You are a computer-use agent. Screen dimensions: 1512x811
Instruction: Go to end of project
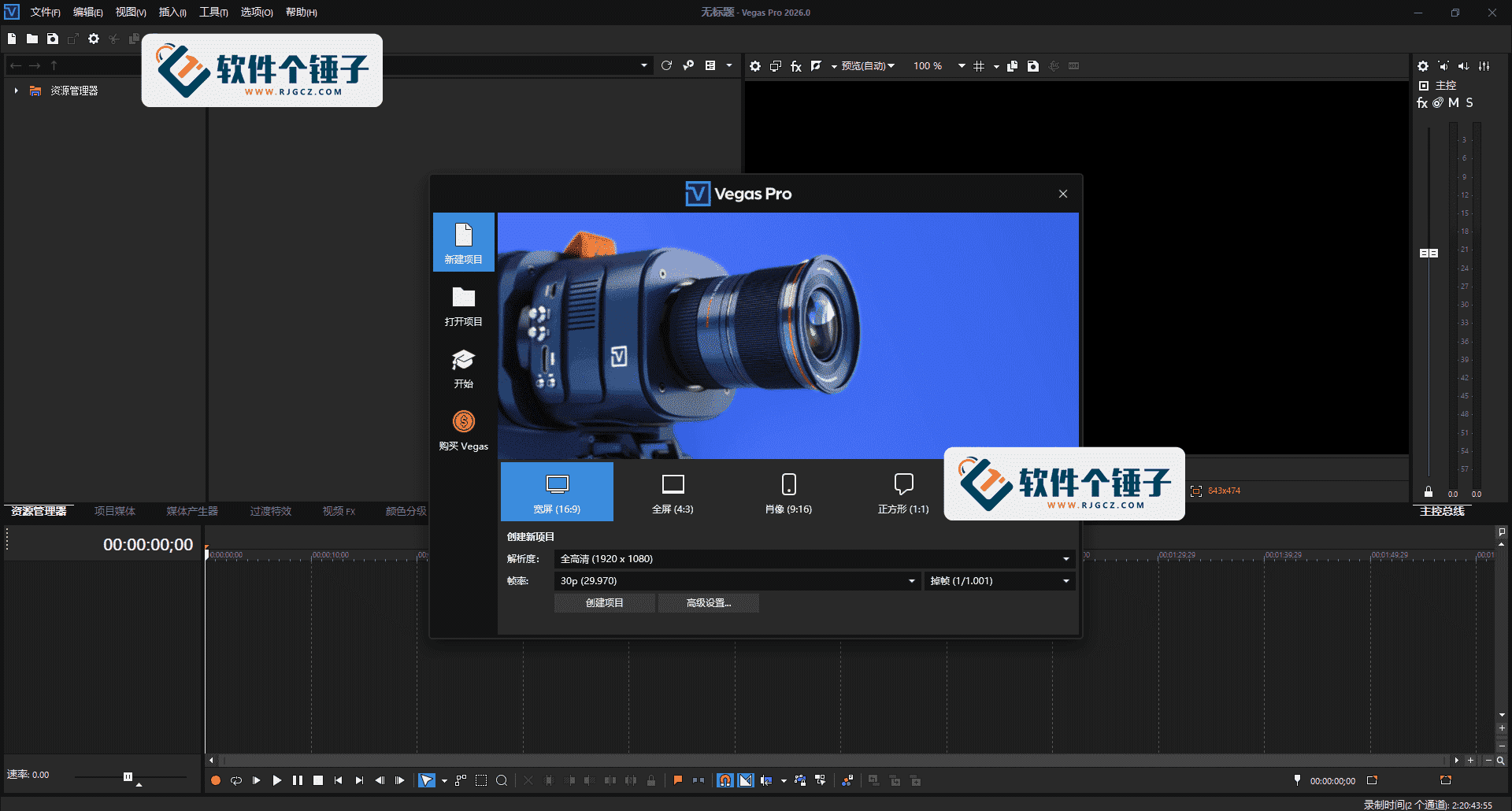[359, 780]
